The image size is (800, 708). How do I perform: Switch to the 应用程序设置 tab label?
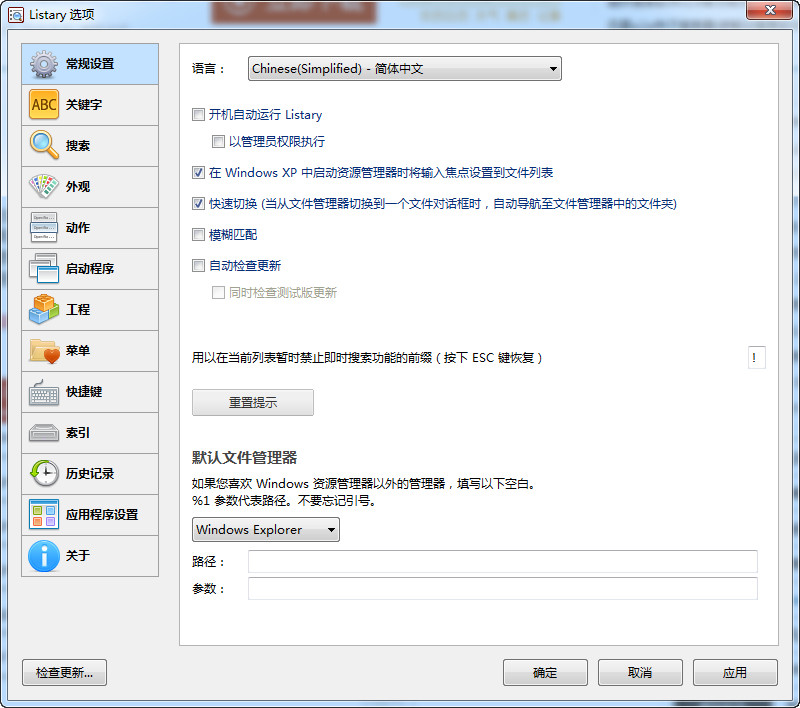(x=102, y=515)
